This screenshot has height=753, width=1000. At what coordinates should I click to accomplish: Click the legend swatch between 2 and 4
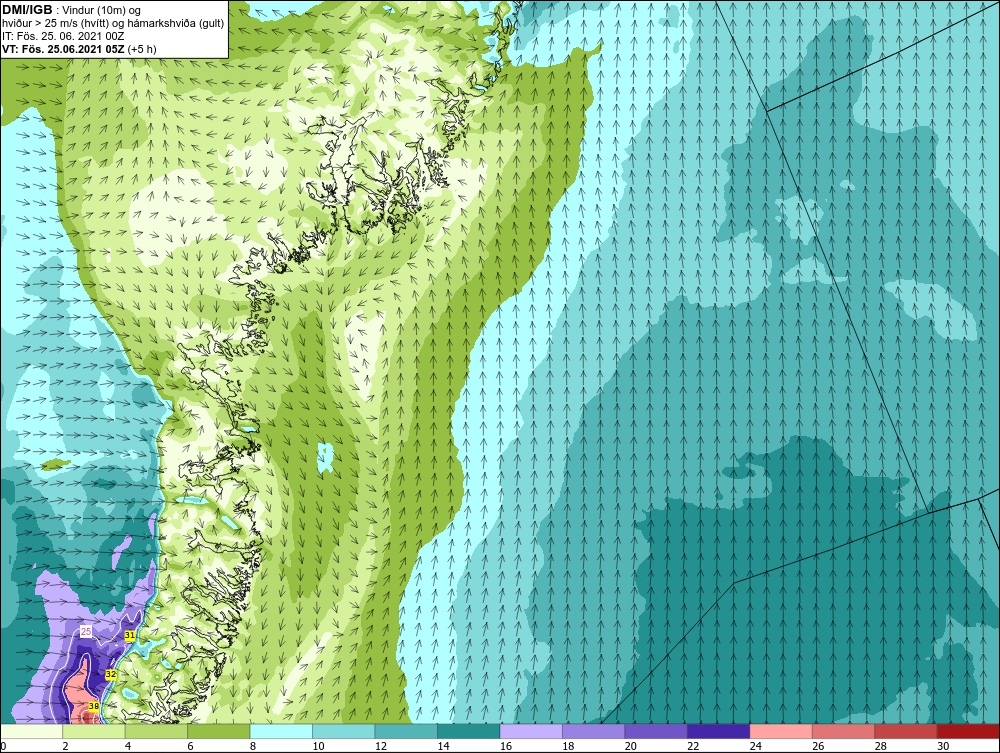pos(94,731)
